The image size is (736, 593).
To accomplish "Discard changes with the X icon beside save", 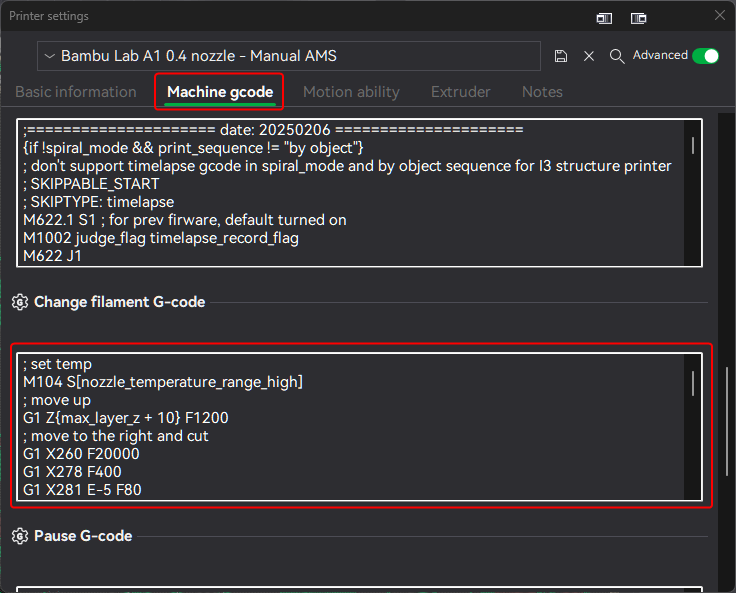I will pyautogui.click(x=589, y=56).
